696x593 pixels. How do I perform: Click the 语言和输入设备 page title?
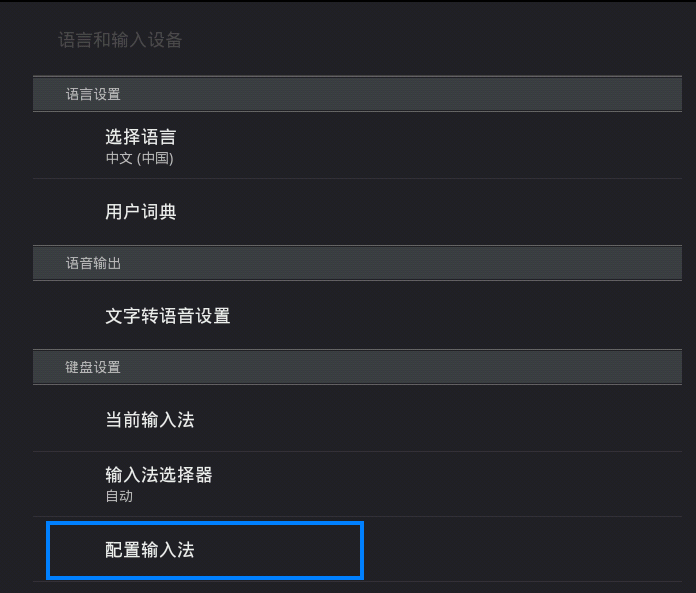coord(120,40)
